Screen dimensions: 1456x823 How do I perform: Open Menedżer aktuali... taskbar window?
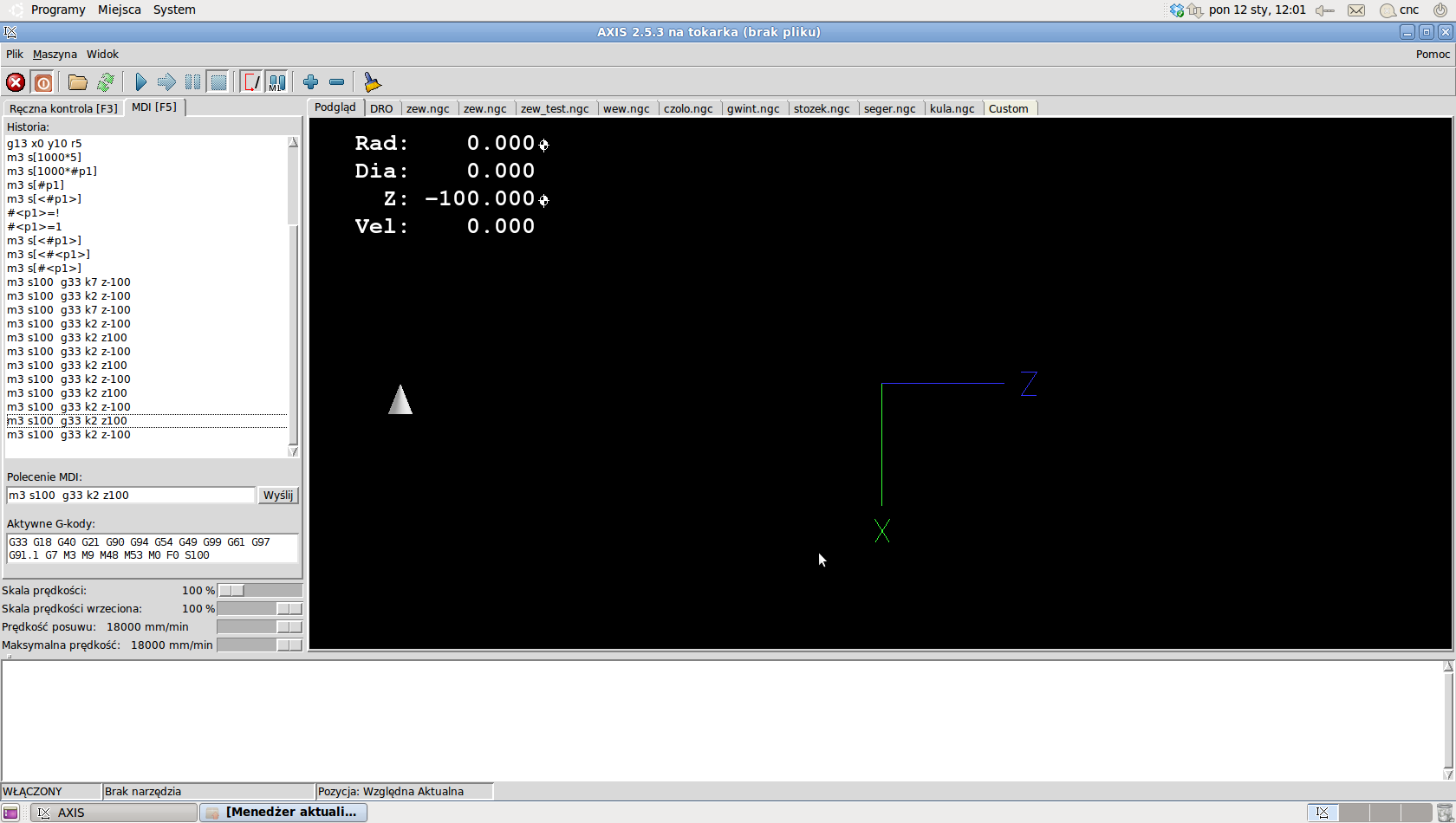point(283,813)
